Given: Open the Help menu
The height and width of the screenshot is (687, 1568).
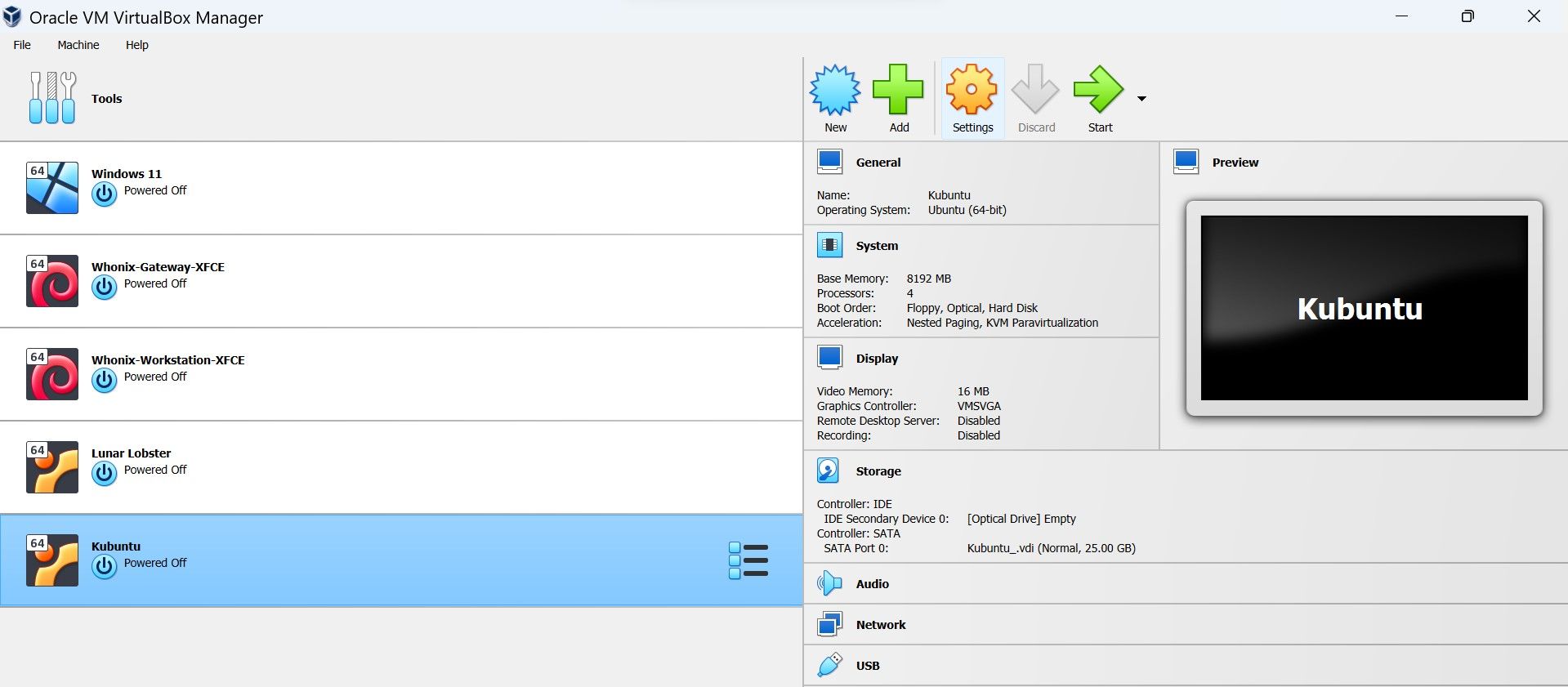Looking at the screenshot, I should click(136, 45).
